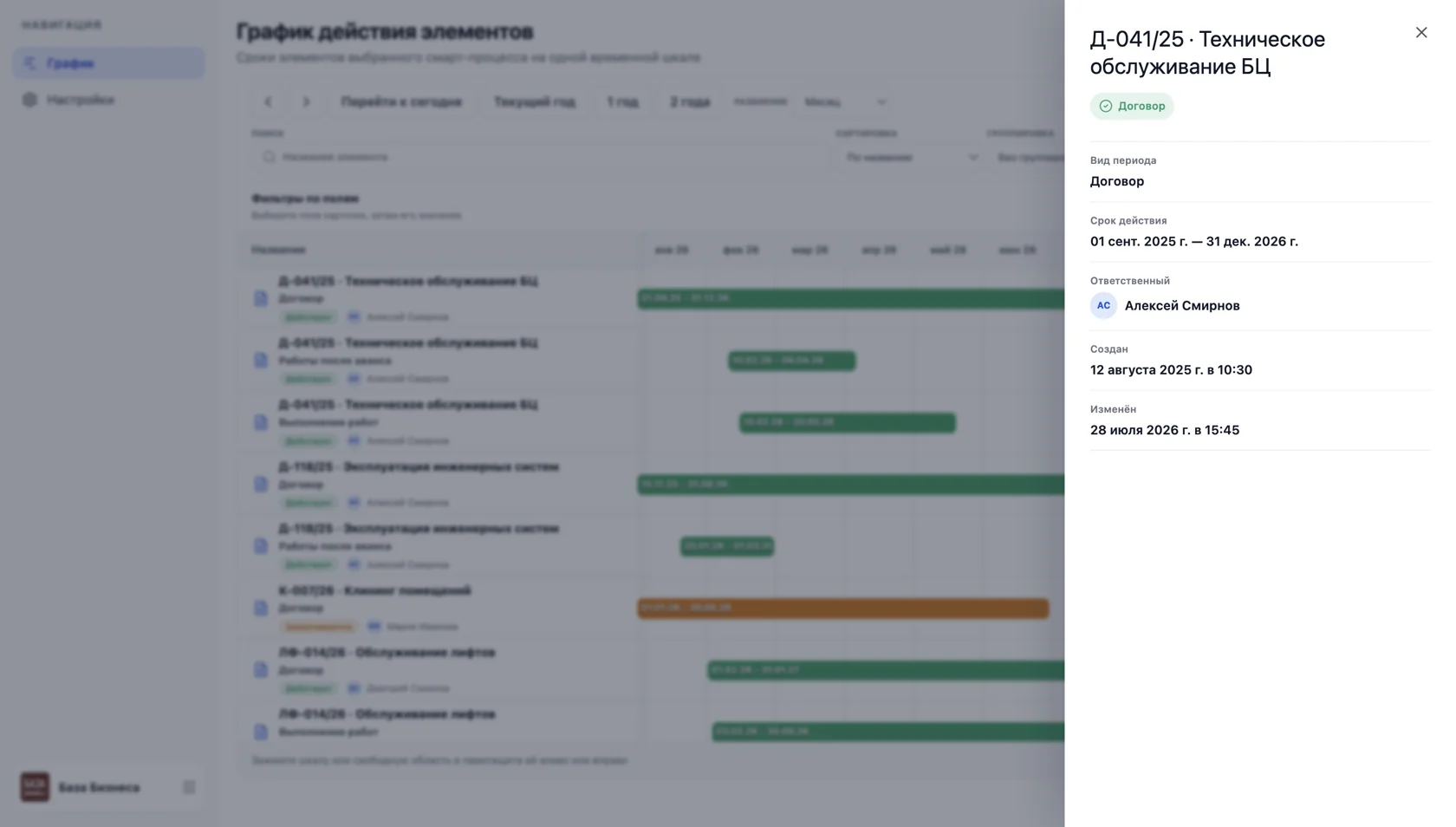The image size is (1456, 827).
Task: Click the icon right of База Бизнеса
Action: [x=189, y=787]
